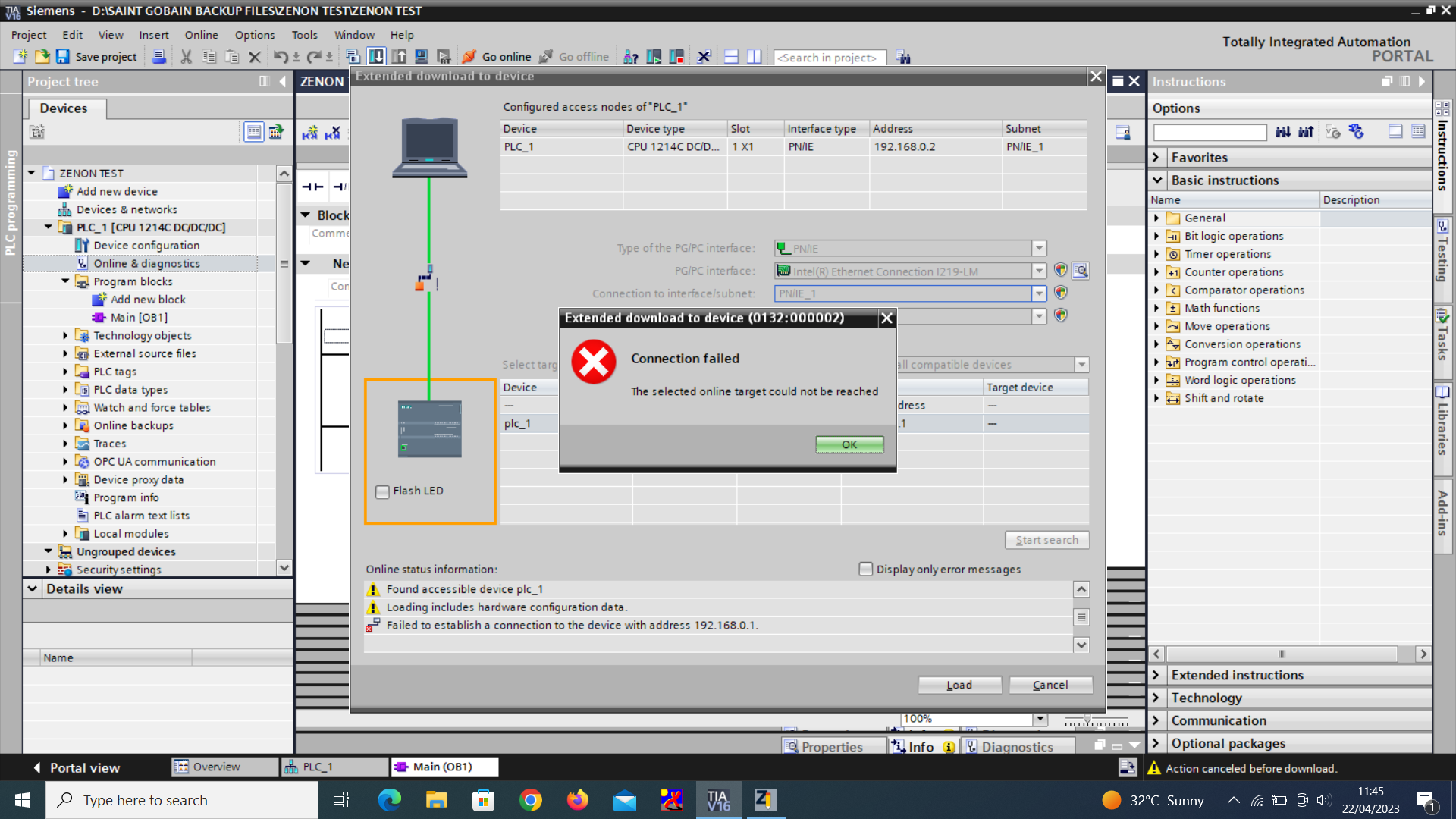Open the Online menu
Image resolution: width=1456 pixels, height=819 pixels.
tap(201, 35)
